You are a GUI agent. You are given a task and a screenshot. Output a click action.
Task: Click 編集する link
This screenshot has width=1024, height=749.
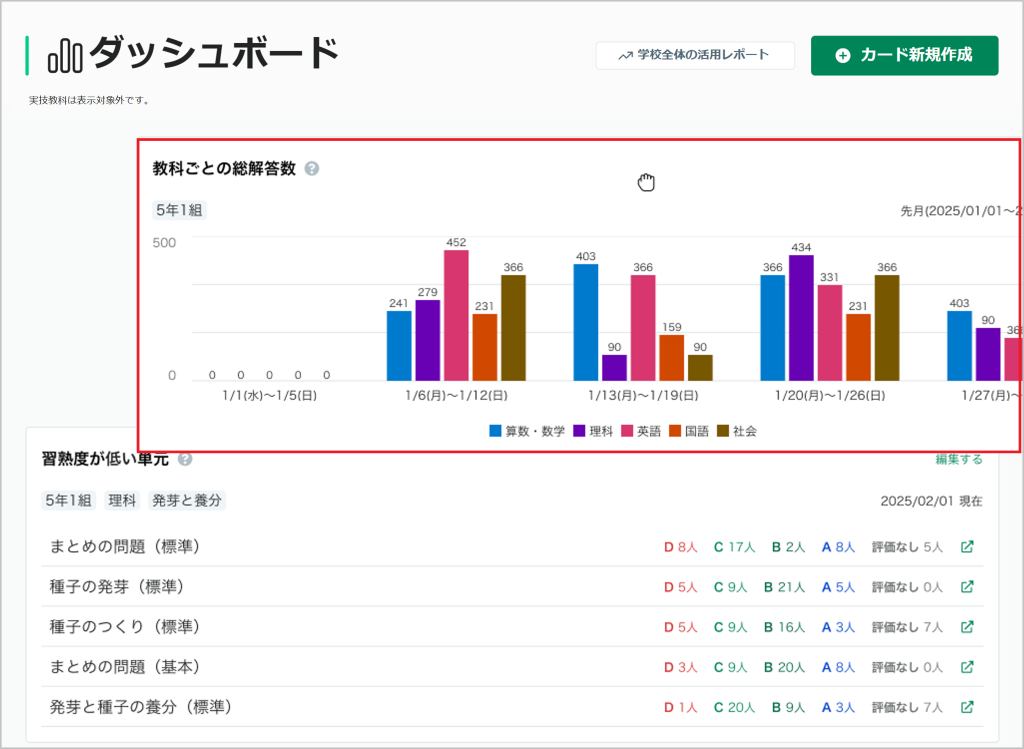(x=959, y=459)
